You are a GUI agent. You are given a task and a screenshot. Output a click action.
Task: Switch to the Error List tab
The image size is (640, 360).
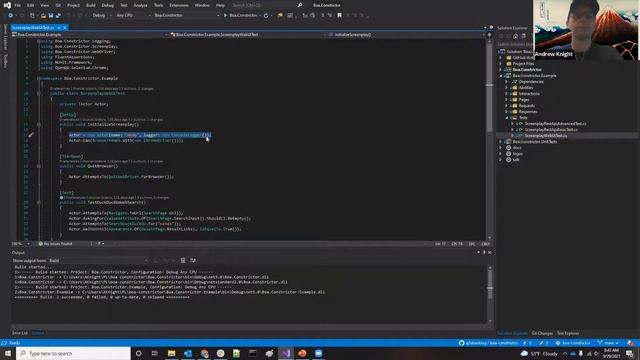[x=20, y=333]
